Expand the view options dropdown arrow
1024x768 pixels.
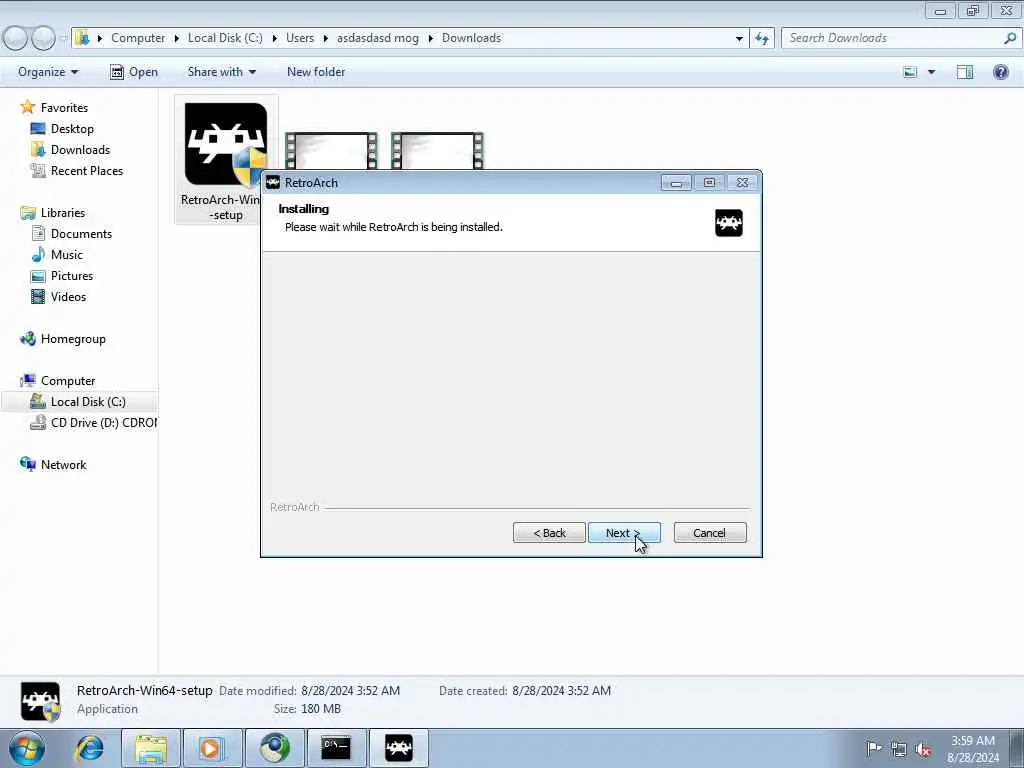[931, 72]
